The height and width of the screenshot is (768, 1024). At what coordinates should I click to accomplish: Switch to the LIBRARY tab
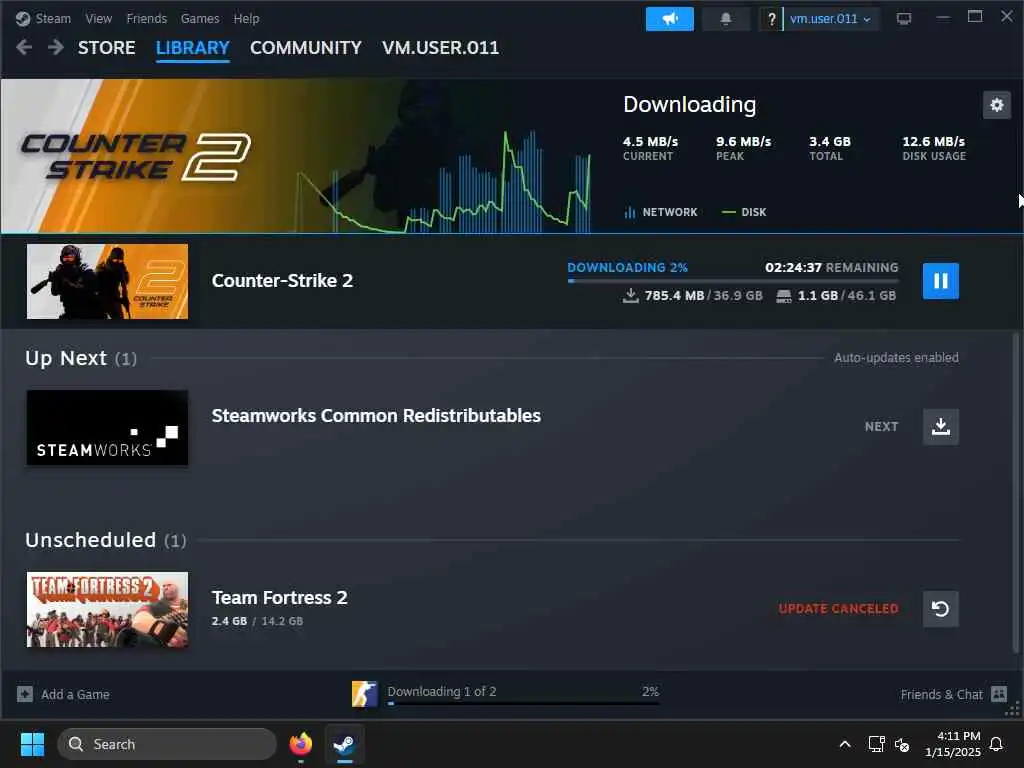coord(193,48)
